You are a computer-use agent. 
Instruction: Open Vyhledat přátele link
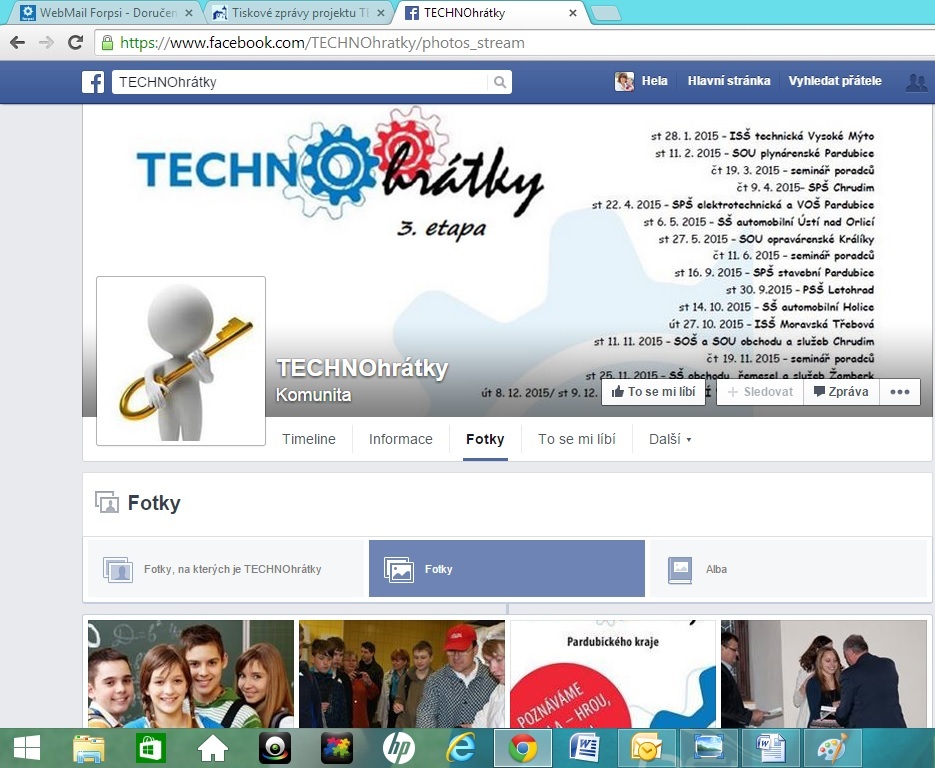(x=835, y=81)
